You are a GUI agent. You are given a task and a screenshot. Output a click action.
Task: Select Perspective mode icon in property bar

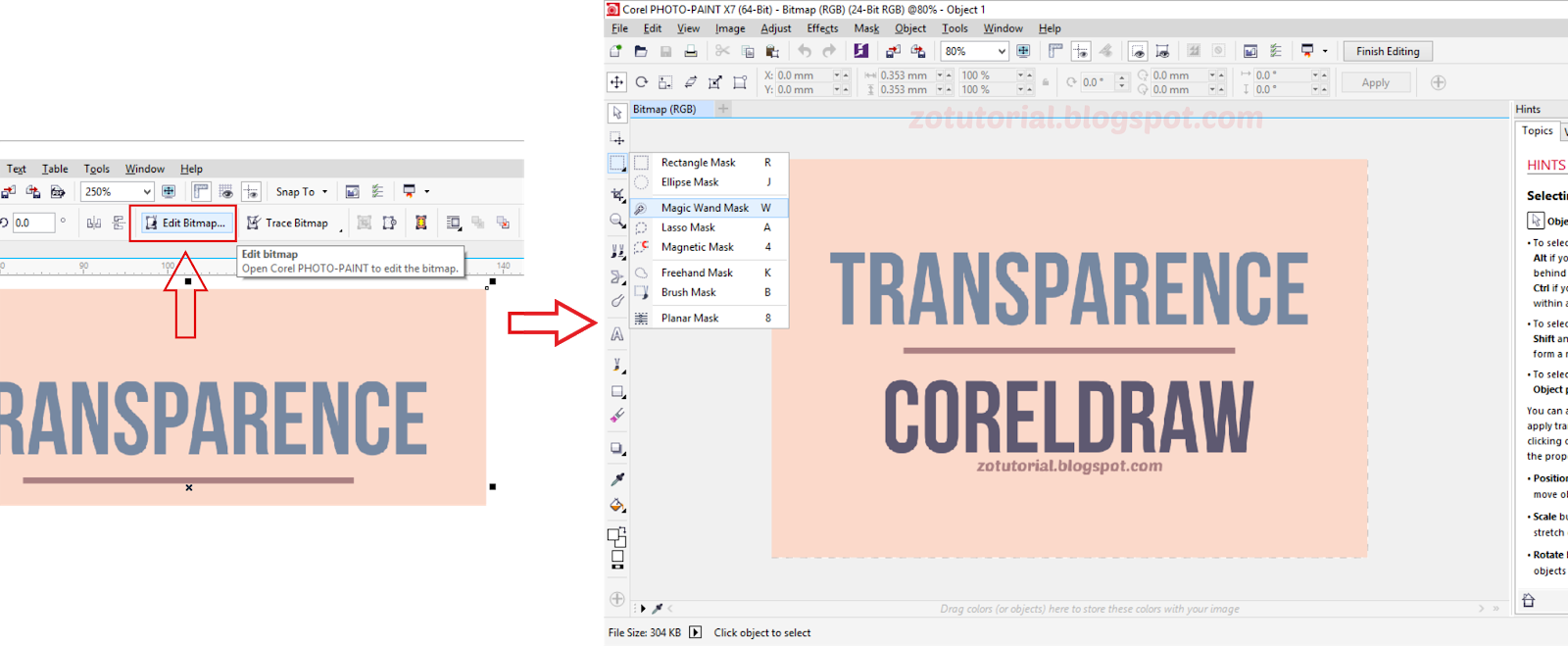pos(740,82)
